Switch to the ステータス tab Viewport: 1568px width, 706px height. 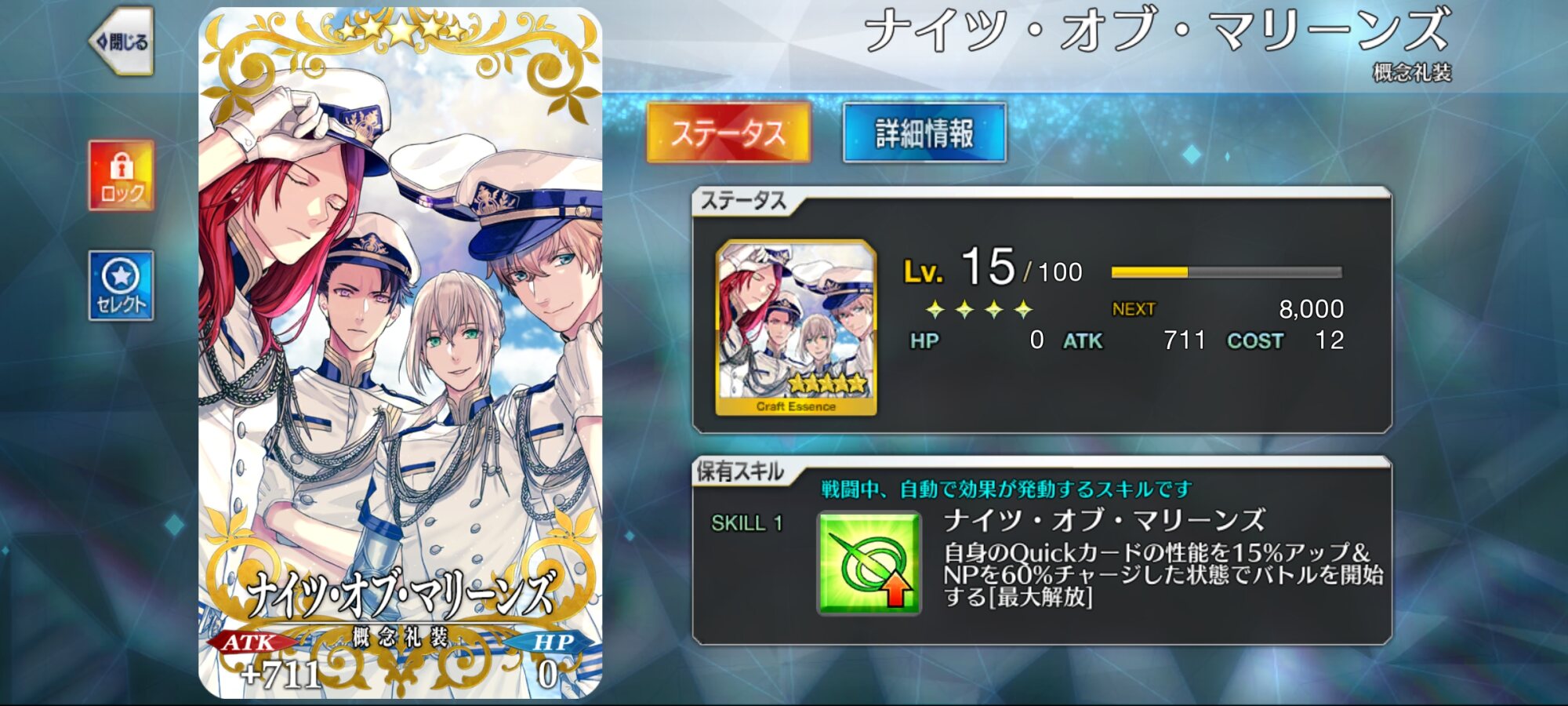728,133
